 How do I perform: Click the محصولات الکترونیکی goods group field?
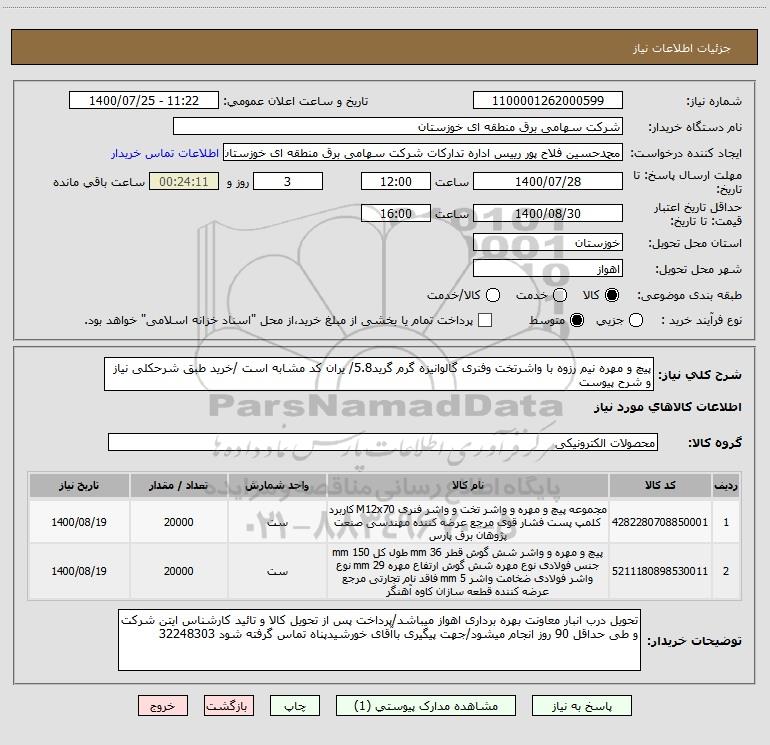point(383,442)
